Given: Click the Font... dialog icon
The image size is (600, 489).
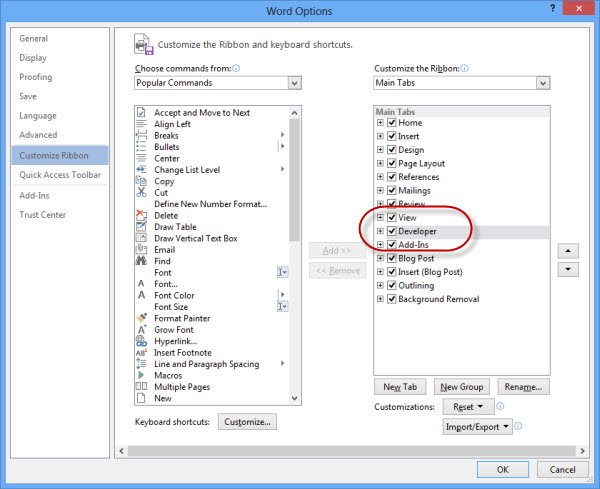Looking at the screenshot, I should [x=141, y=284].
